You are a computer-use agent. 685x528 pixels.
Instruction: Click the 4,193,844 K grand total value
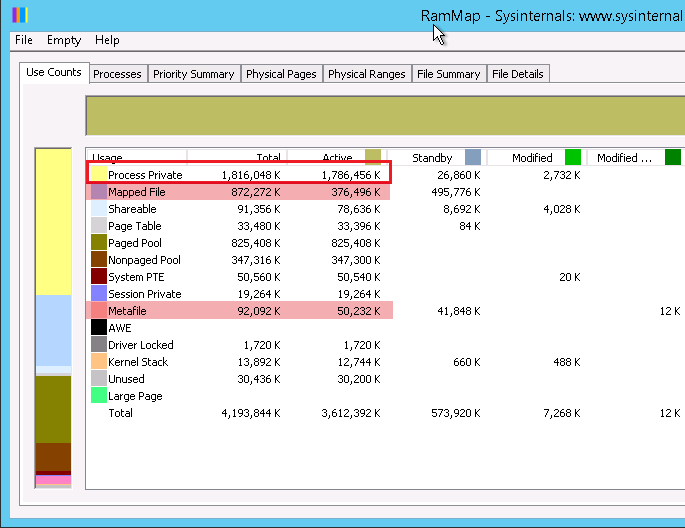click(251, 413)
